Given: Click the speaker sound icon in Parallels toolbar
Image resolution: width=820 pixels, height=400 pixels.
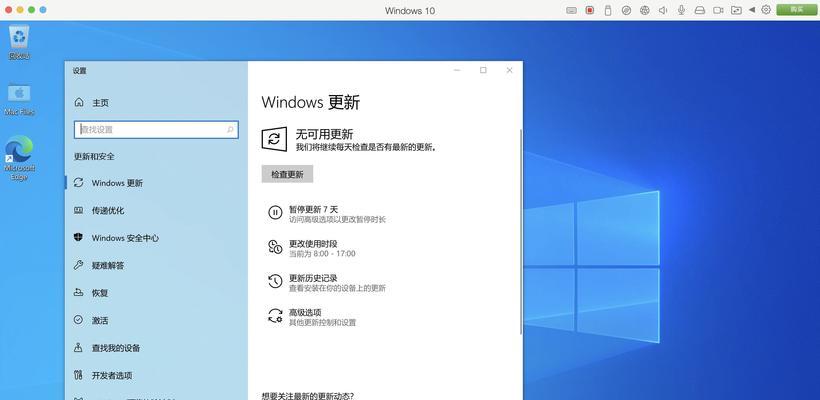Looking at the screenshot, I should (663, 10).
